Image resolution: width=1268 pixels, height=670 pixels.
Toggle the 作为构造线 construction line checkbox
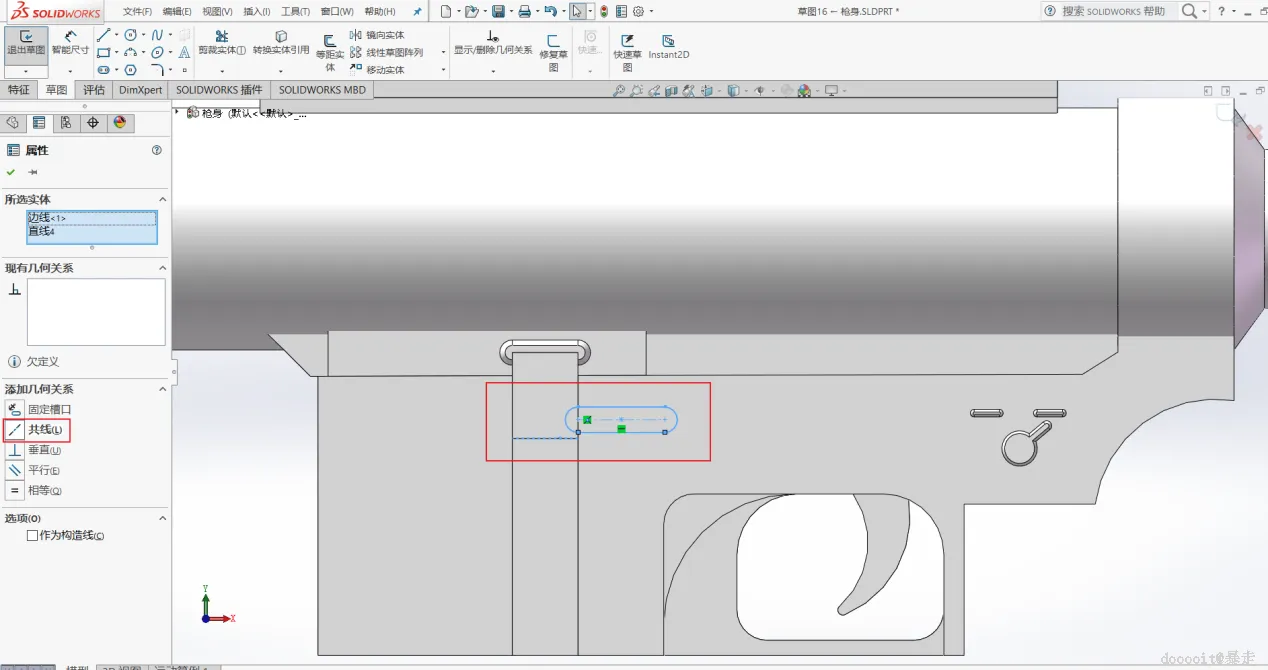pyautogui.click(x=32, y=536)
